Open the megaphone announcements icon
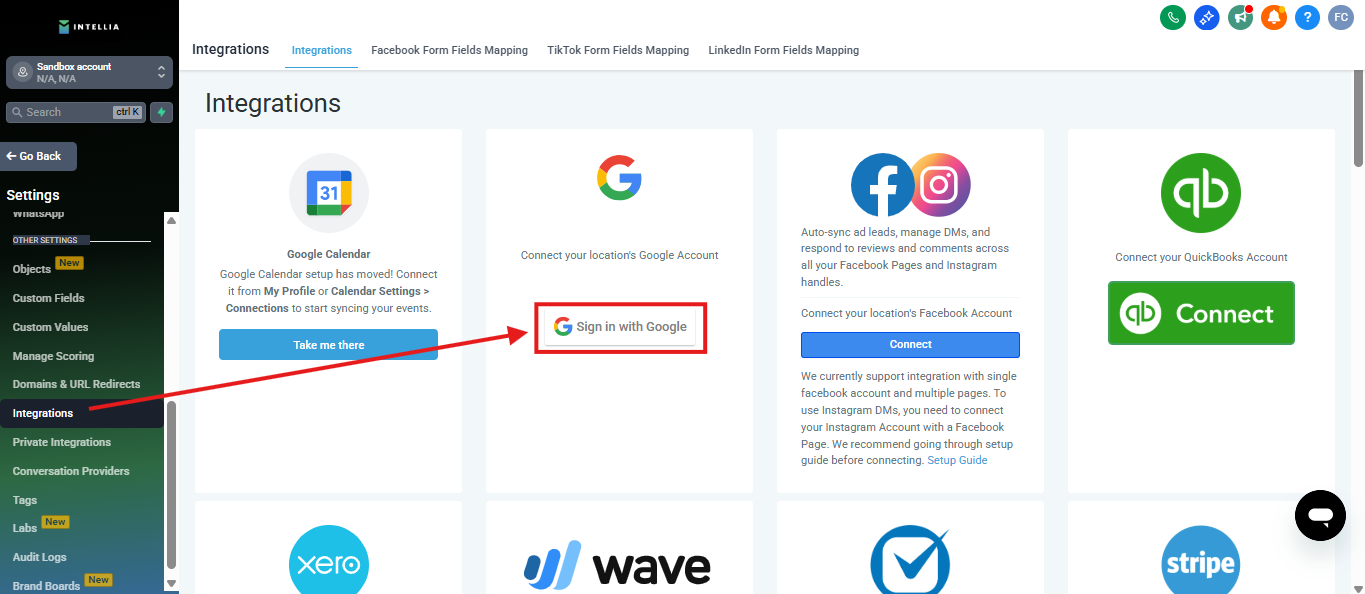This screenshot has height=594, width=1365. [x=1240, y=17]
